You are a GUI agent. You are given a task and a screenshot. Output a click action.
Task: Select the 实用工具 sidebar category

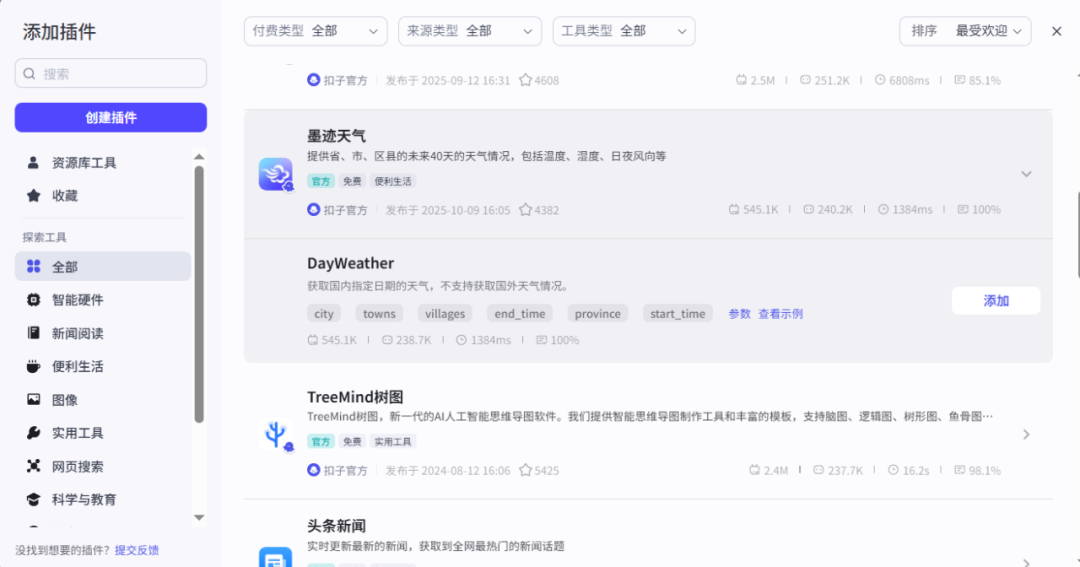pyautogui.click(x=103, y=433)
